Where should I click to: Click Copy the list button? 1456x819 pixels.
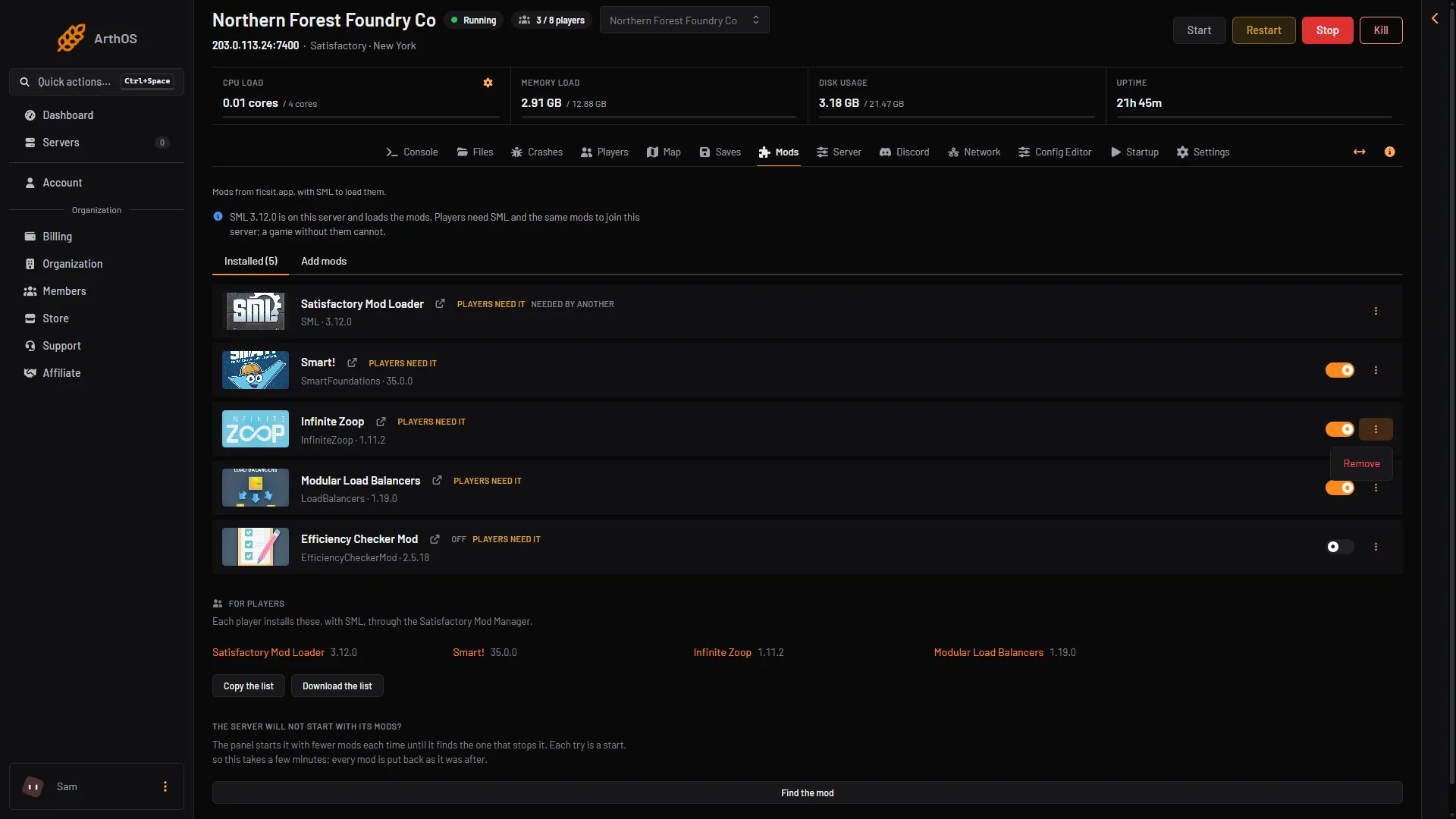pyautogui.click(x=249, y=686)
